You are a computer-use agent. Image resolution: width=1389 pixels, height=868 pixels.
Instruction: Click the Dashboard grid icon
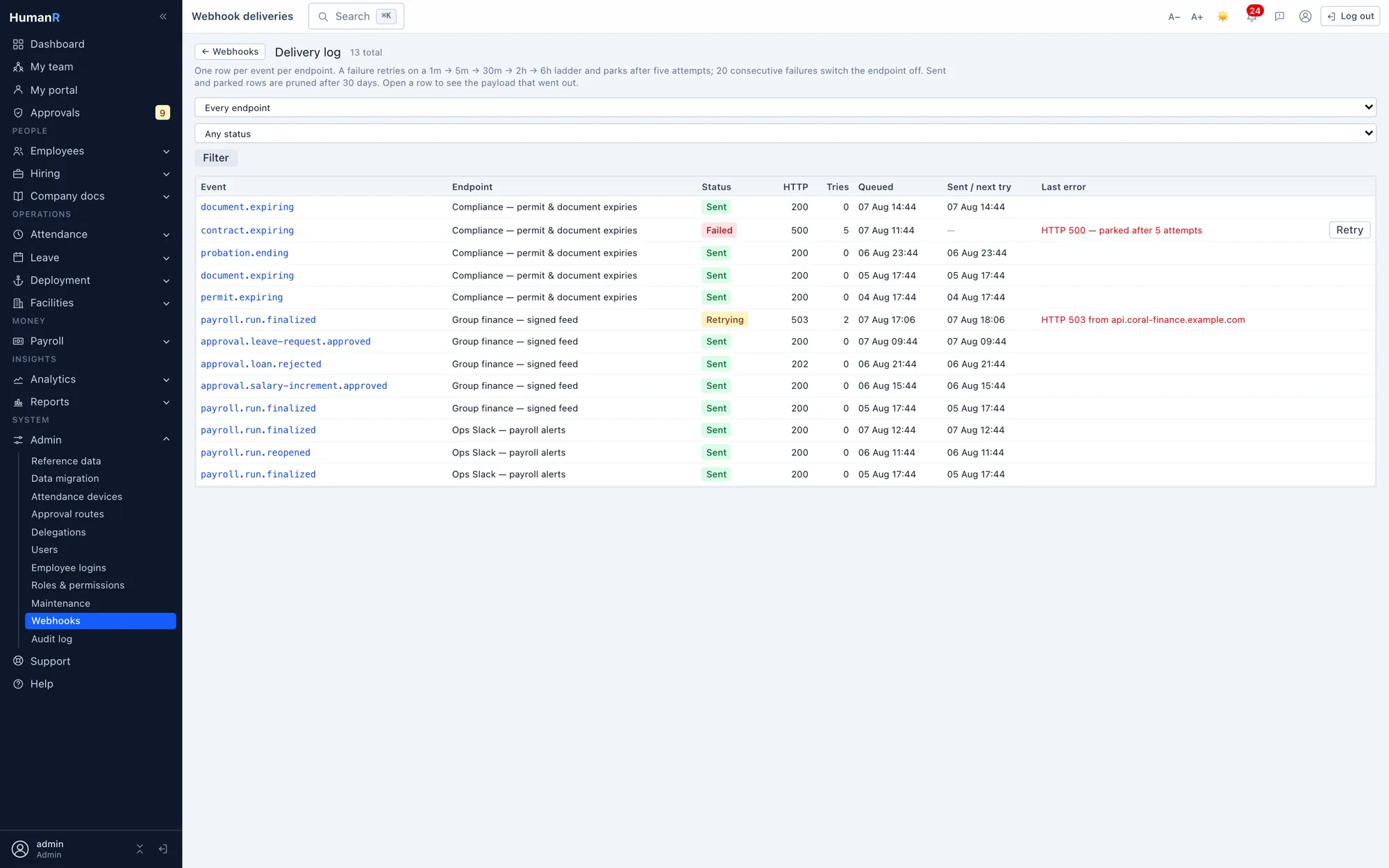point(18,44)
